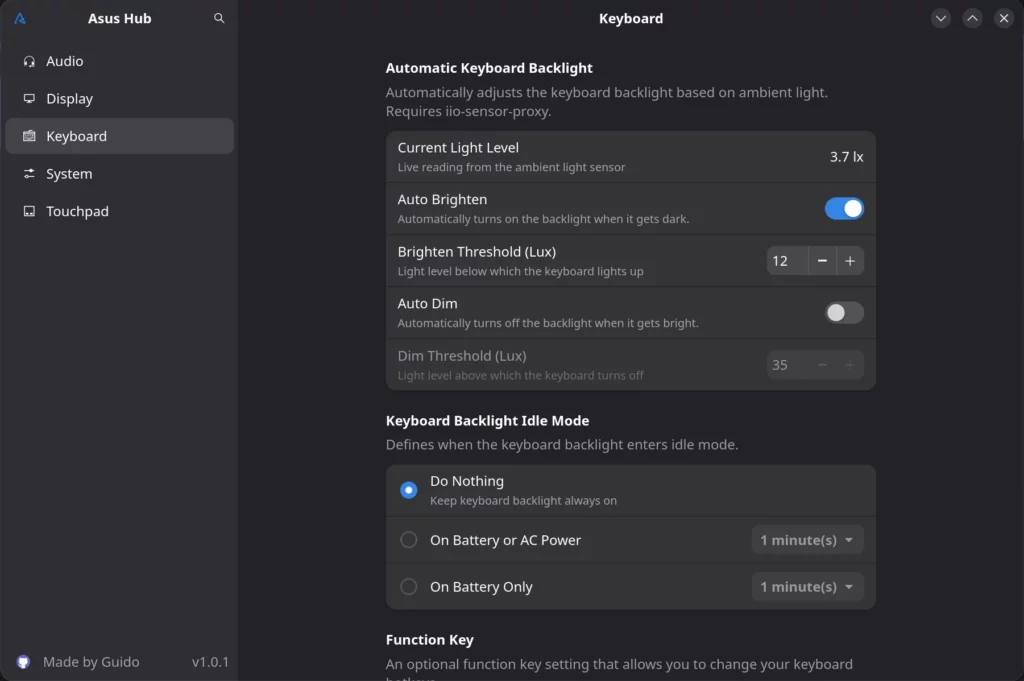This screenshot has width=1024, height=681.
Task: Select the On Battery or AC Power option
Action: coord(408,540)
